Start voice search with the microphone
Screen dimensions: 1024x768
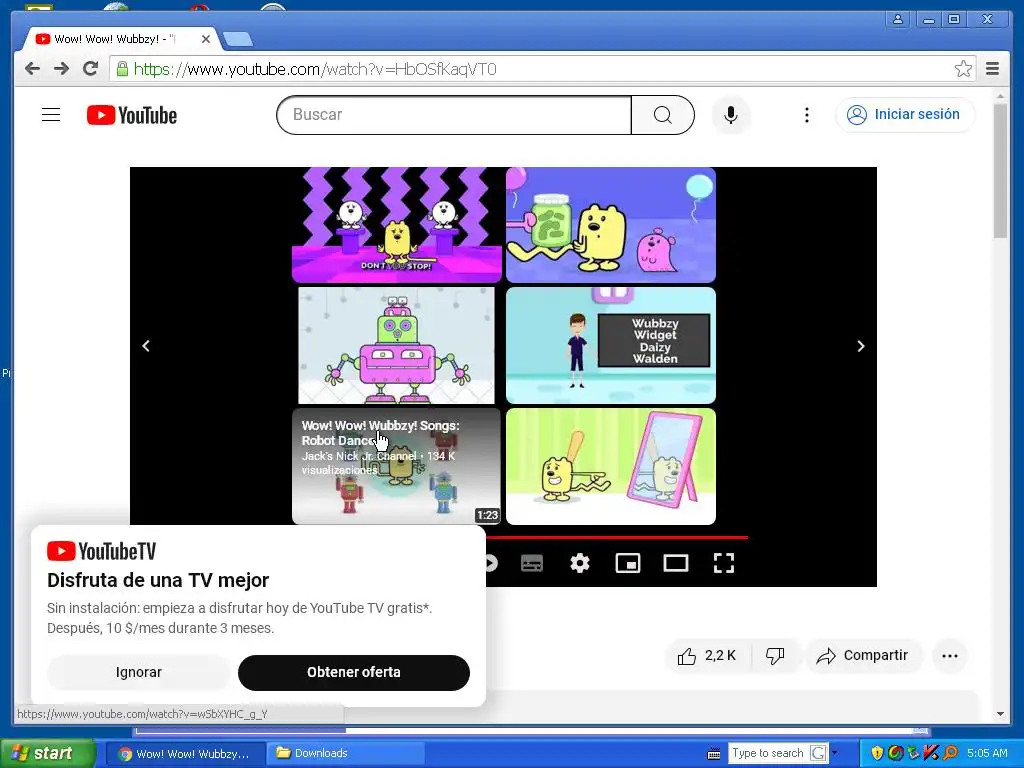[731, 115]
